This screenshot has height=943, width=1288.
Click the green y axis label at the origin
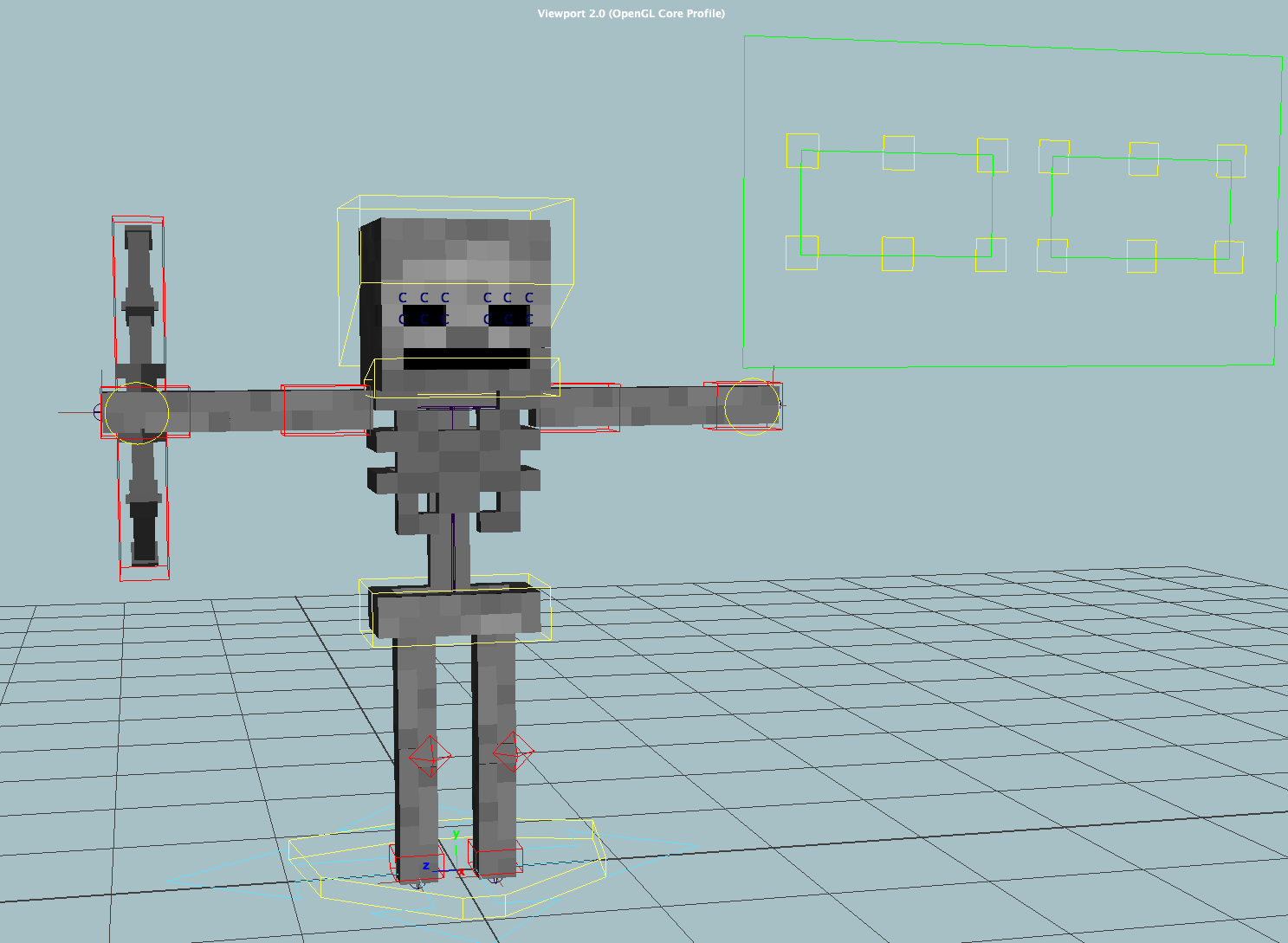[x=456, y=835]
